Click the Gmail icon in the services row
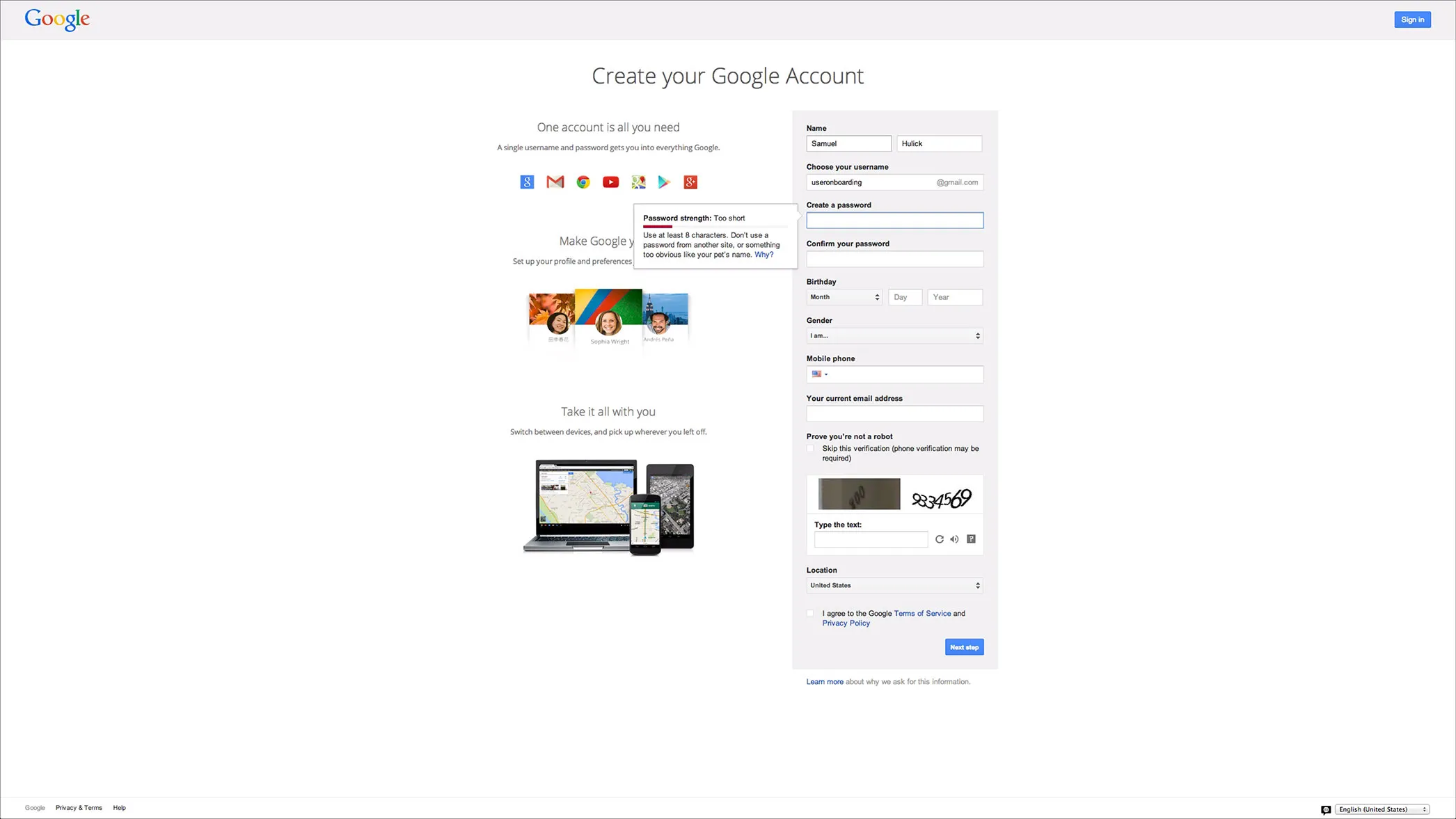Screen dimensions: 1456x819 pyautogui.click(x=555, y=182)
